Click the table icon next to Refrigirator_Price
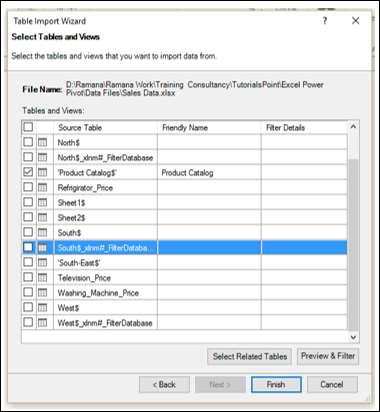 pyautogui.click(x=42, y=188)
